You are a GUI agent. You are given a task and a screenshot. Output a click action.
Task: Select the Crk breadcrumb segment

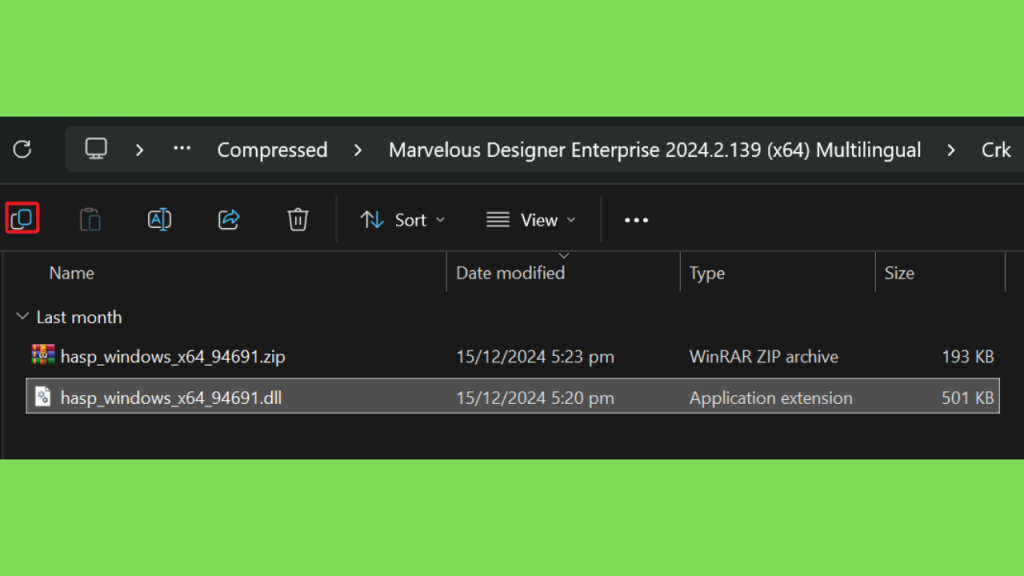[x=996, y=150]
